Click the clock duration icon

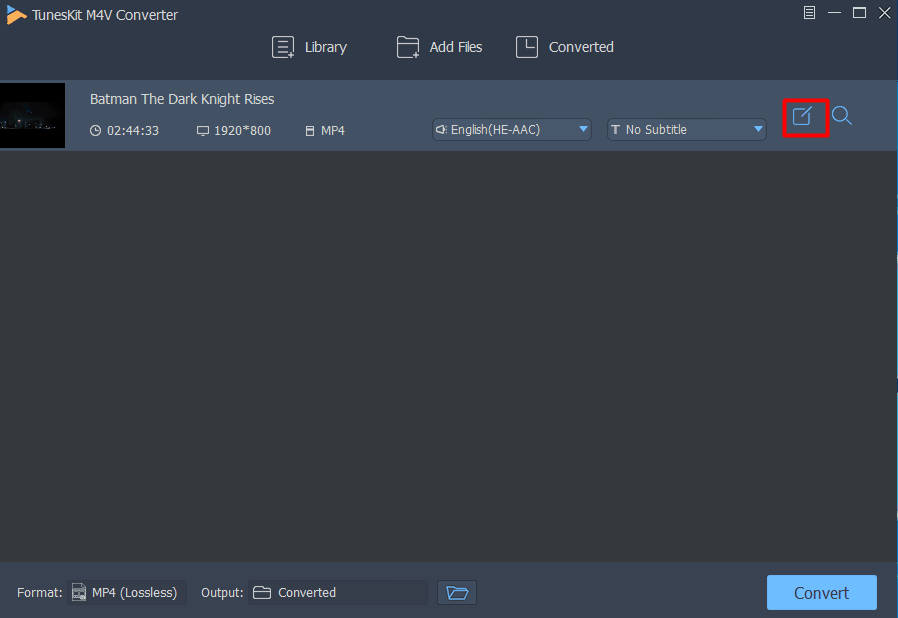(x=96, y=131)
